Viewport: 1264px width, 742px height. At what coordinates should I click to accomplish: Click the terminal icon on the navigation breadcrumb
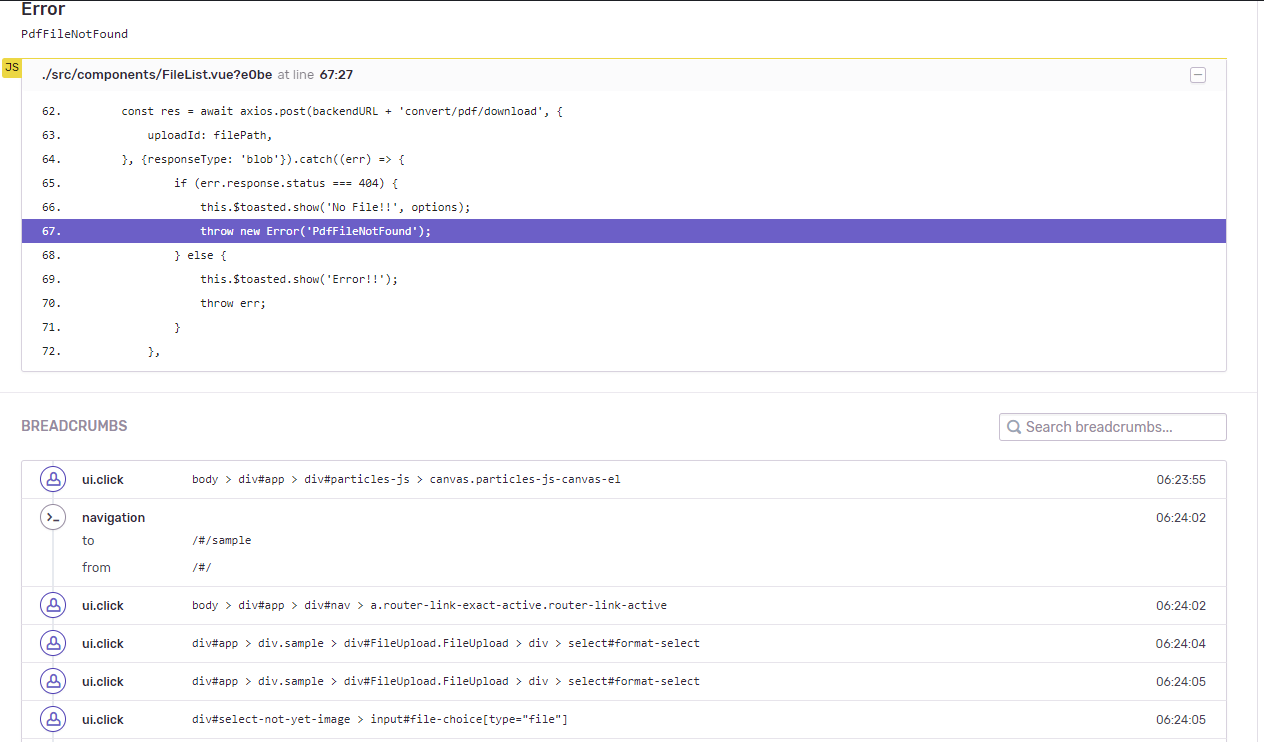53,517
